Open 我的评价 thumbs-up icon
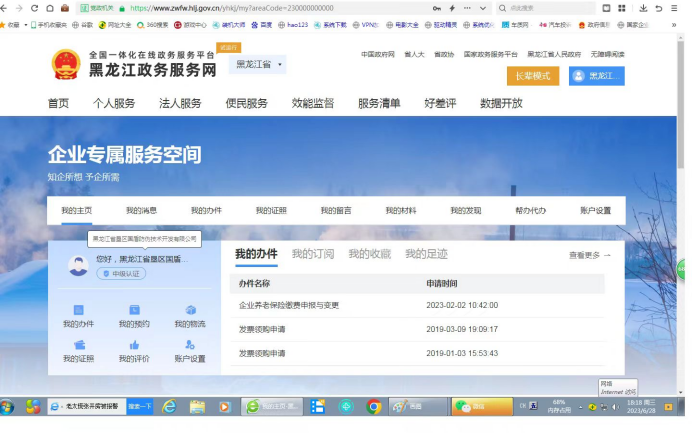The height and width of the screenshot is (433, 693). point(134,346)
